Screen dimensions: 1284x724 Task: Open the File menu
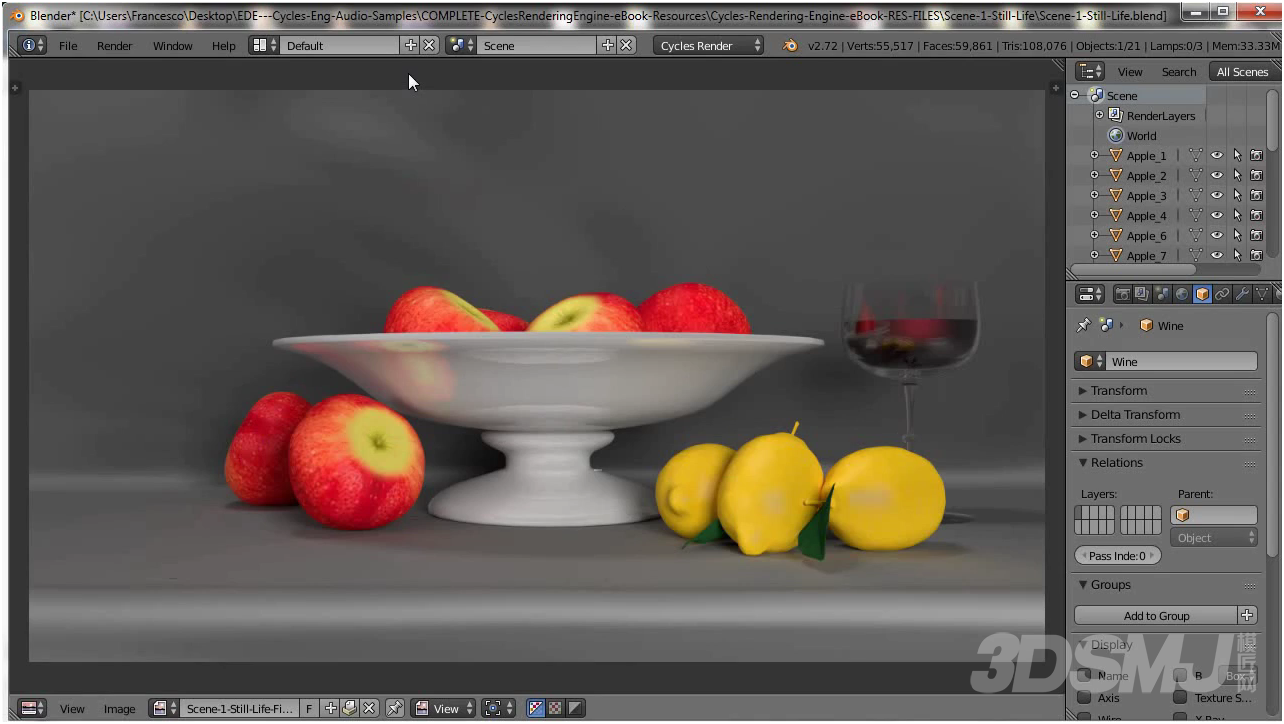tap(68, 46)
